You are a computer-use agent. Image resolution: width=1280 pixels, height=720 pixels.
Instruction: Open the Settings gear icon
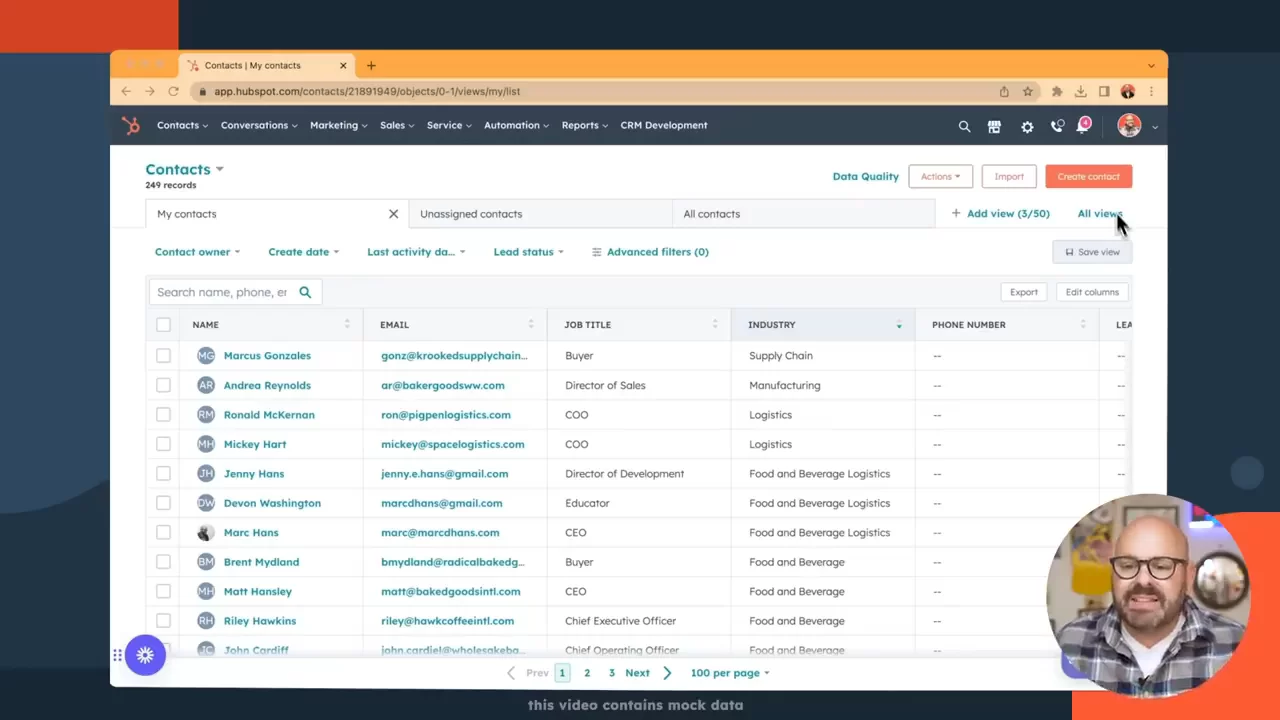[1027, 127]
